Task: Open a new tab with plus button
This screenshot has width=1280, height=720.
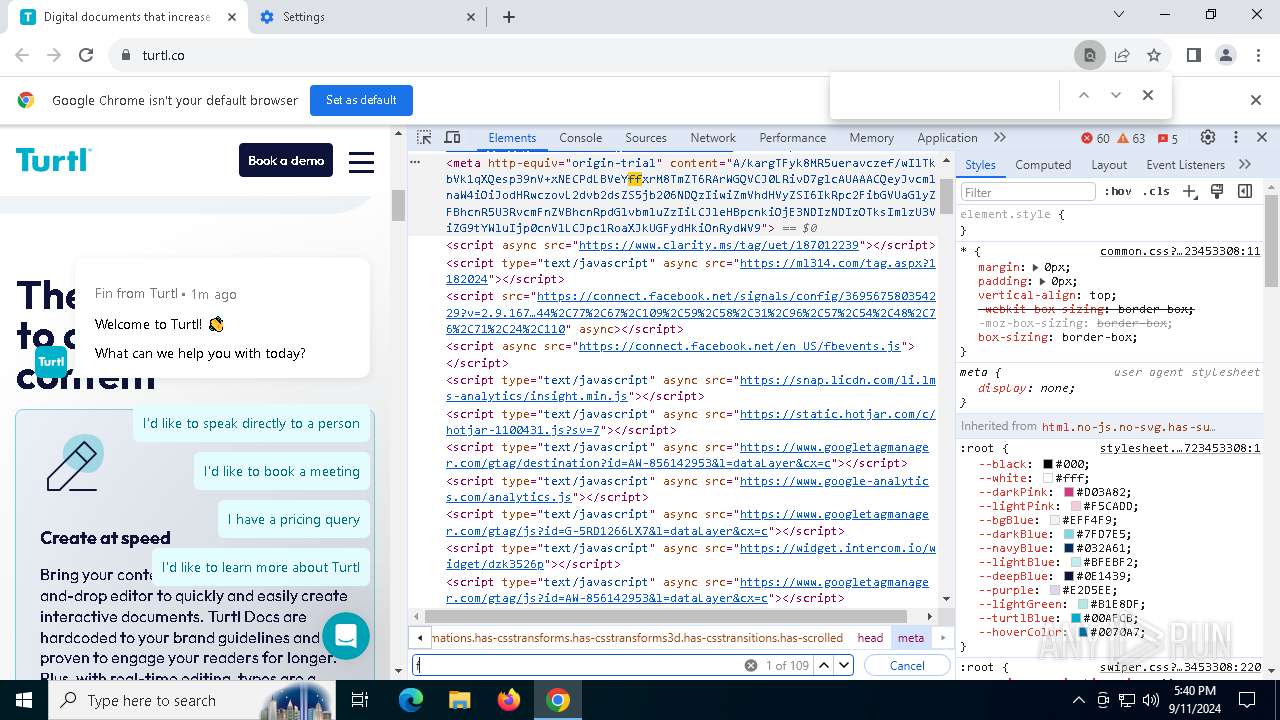Action: (509, 17)
